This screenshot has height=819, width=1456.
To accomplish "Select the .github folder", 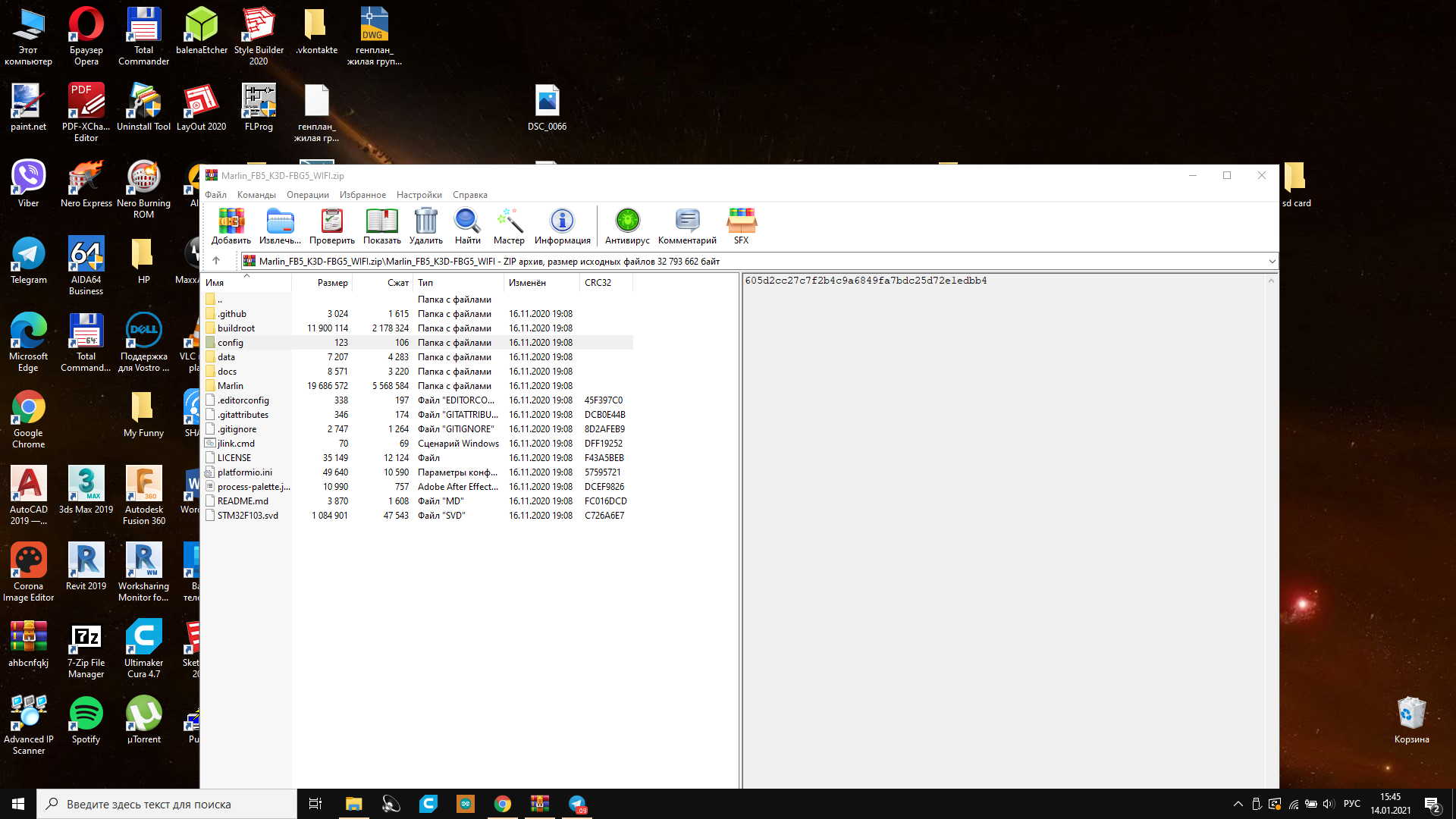I will click(417, 314).
